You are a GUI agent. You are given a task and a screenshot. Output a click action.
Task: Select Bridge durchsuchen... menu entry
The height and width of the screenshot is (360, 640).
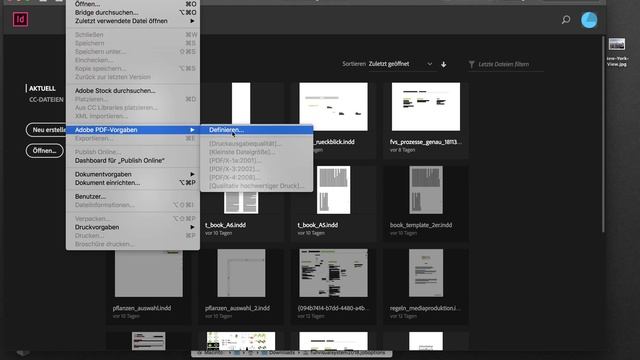pos(133,13)
